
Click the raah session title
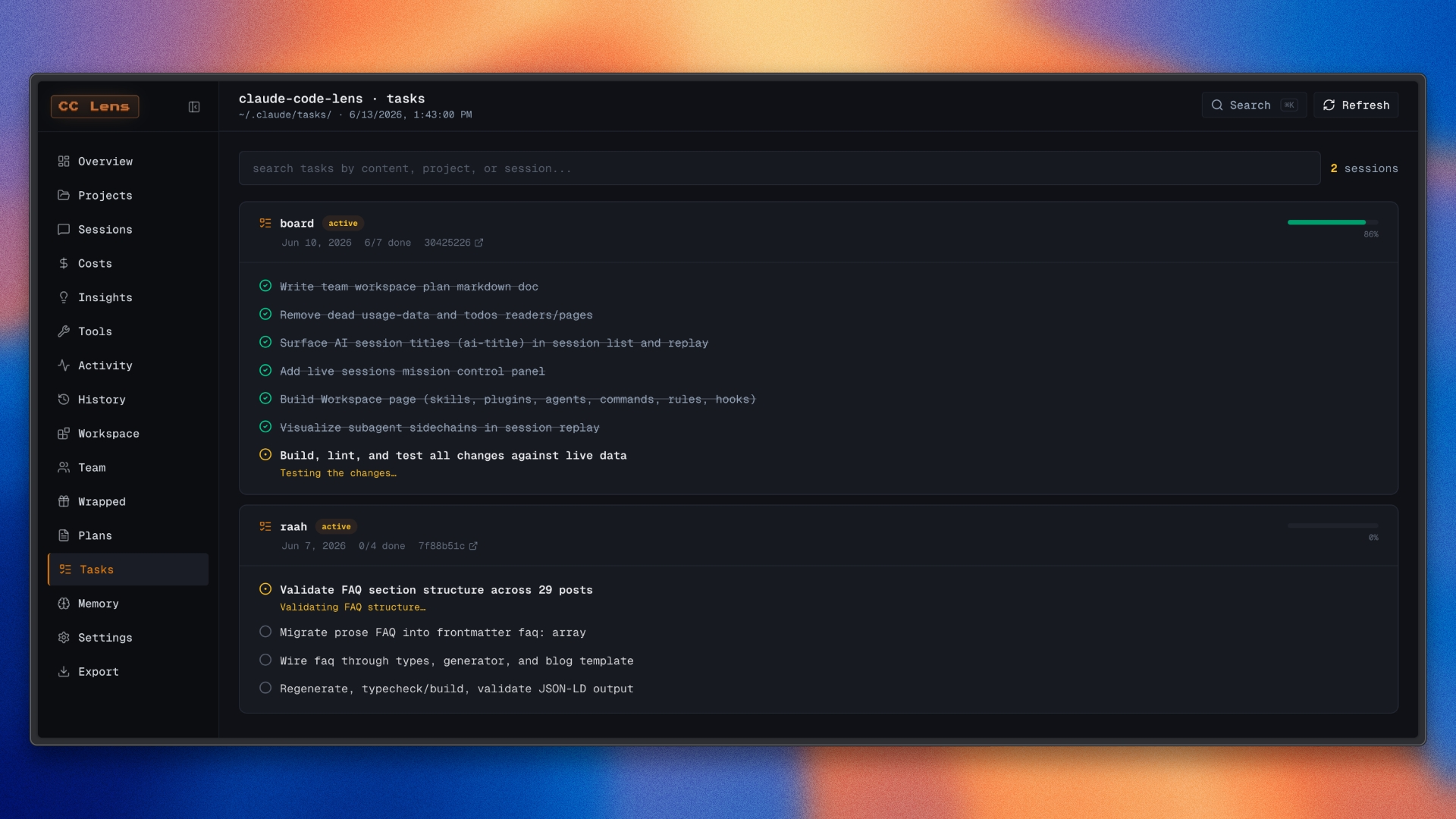click(293, 527)
